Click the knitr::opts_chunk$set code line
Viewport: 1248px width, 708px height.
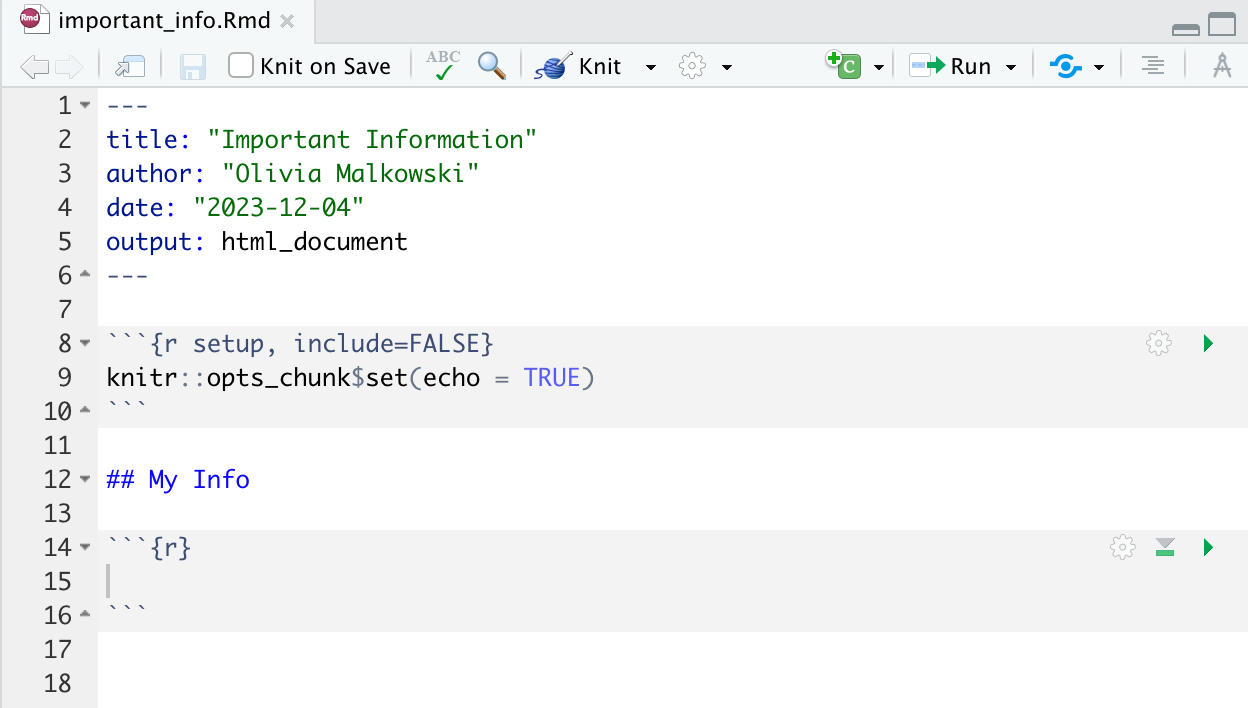tap(350, 378)
